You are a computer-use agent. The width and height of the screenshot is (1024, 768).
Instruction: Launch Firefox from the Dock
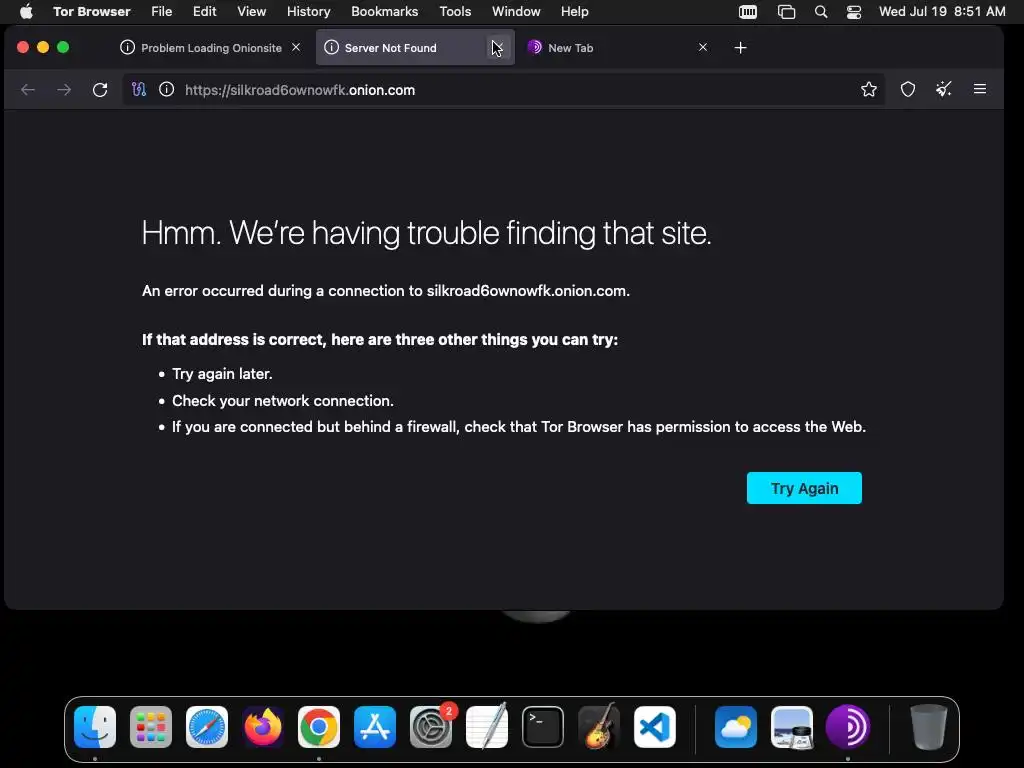[263, 727]
